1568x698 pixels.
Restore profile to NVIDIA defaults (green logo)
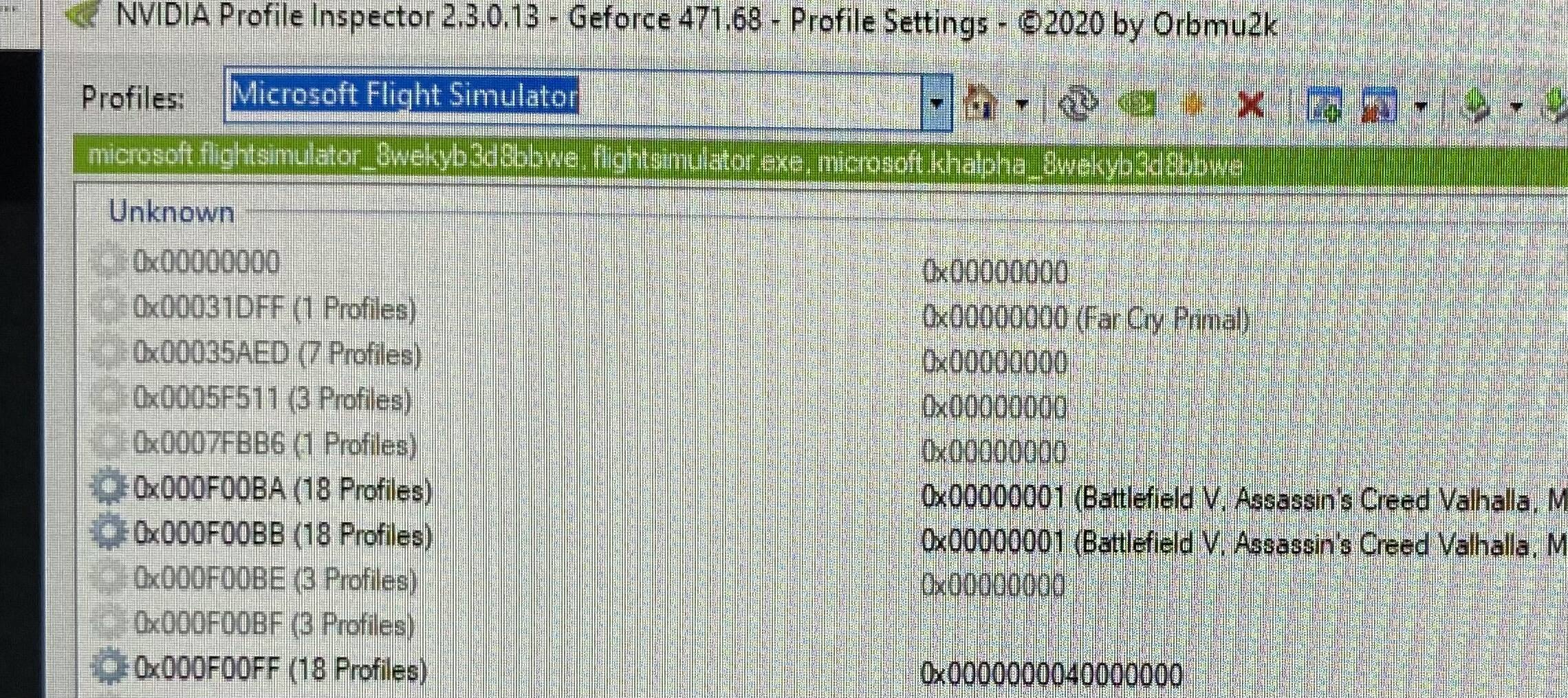click(1136, 105)
